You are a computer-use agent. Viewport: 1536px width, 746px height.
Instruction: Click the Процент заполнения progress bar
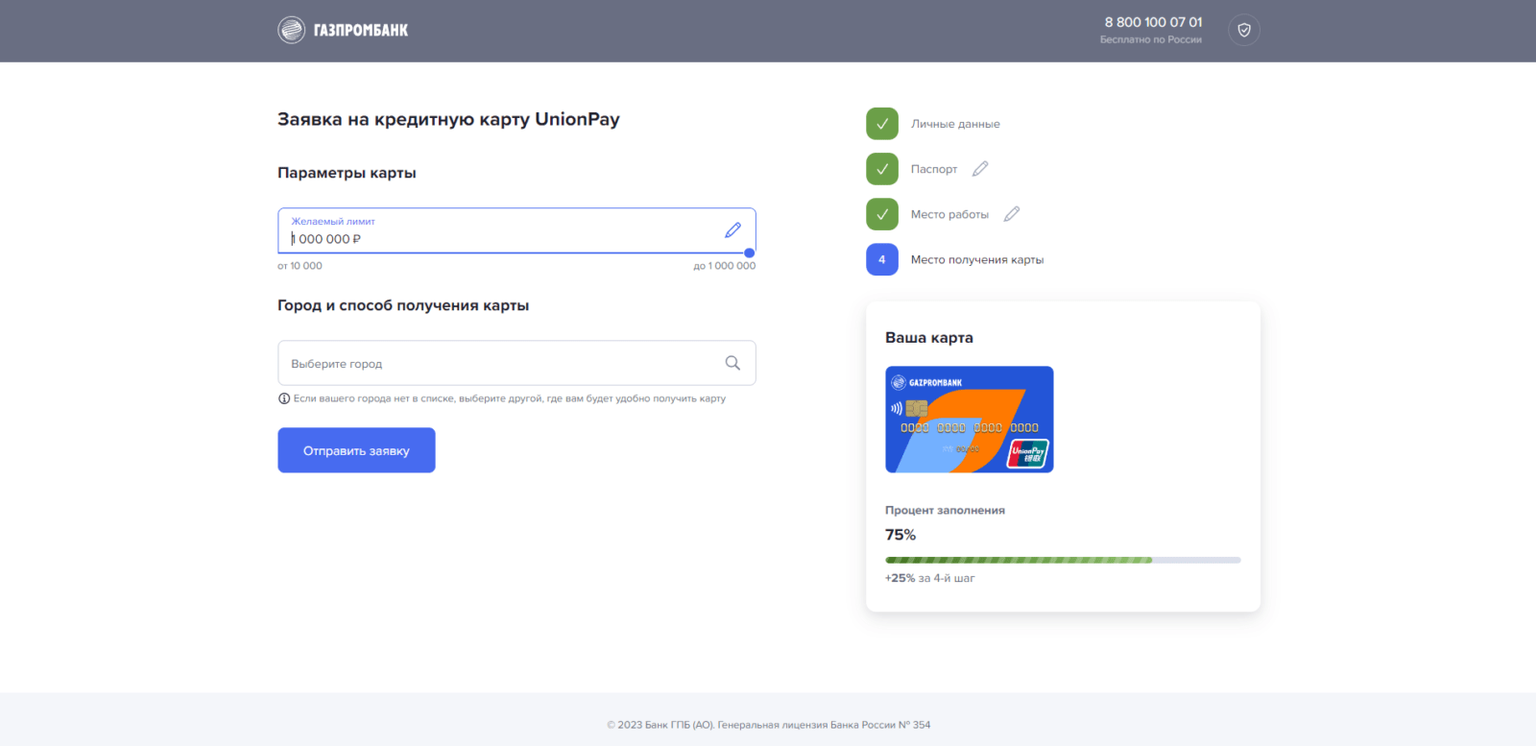point(1063,560)
